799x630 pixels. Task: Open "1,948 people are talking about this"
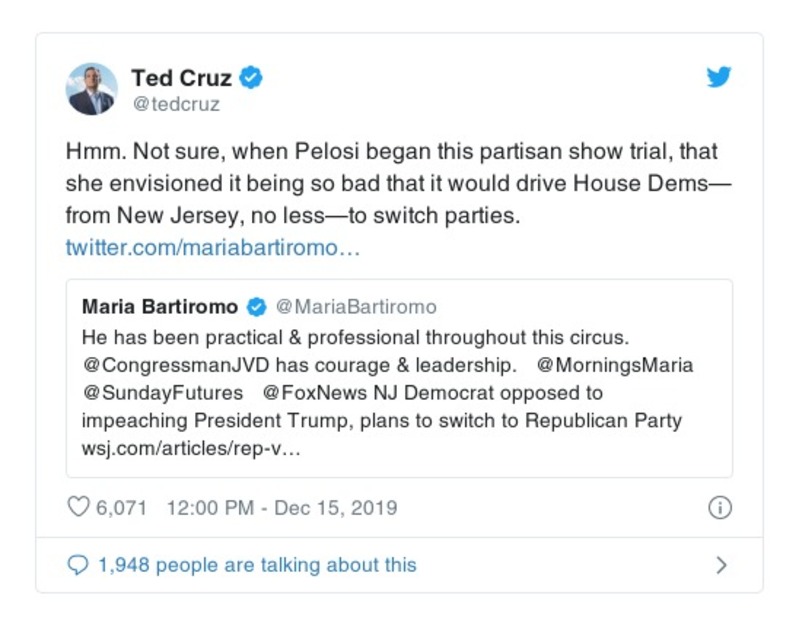[257, 565]
